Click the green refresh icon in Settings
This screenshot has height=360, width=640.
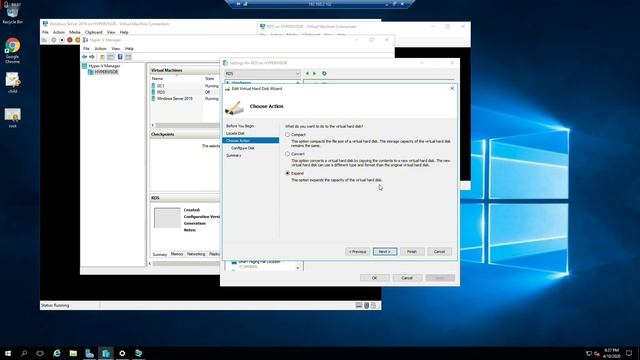tap(324, 73)
